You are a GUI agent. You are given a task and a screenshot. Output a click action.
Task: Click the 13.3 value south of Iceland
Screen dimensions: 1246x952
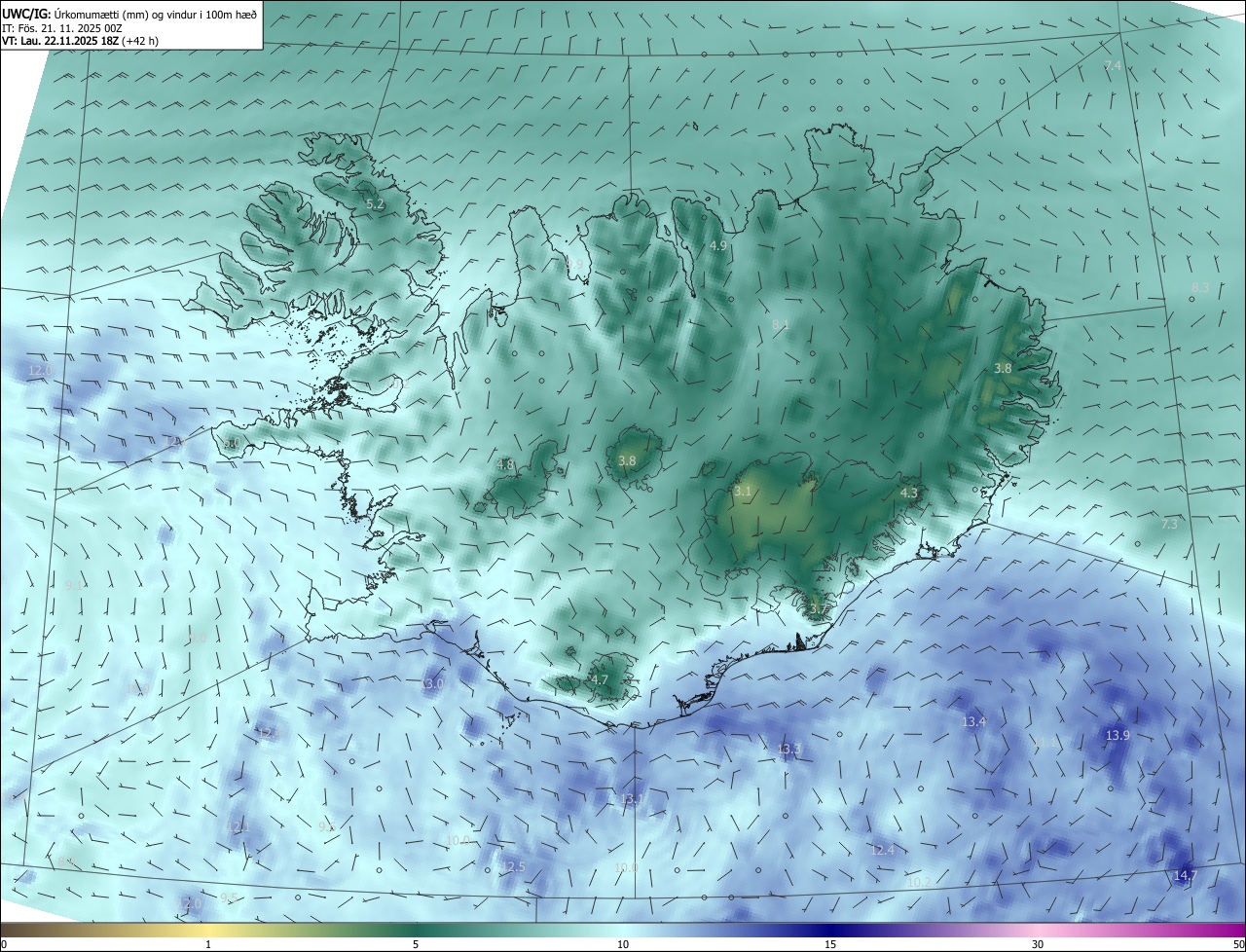click(788, 749)
